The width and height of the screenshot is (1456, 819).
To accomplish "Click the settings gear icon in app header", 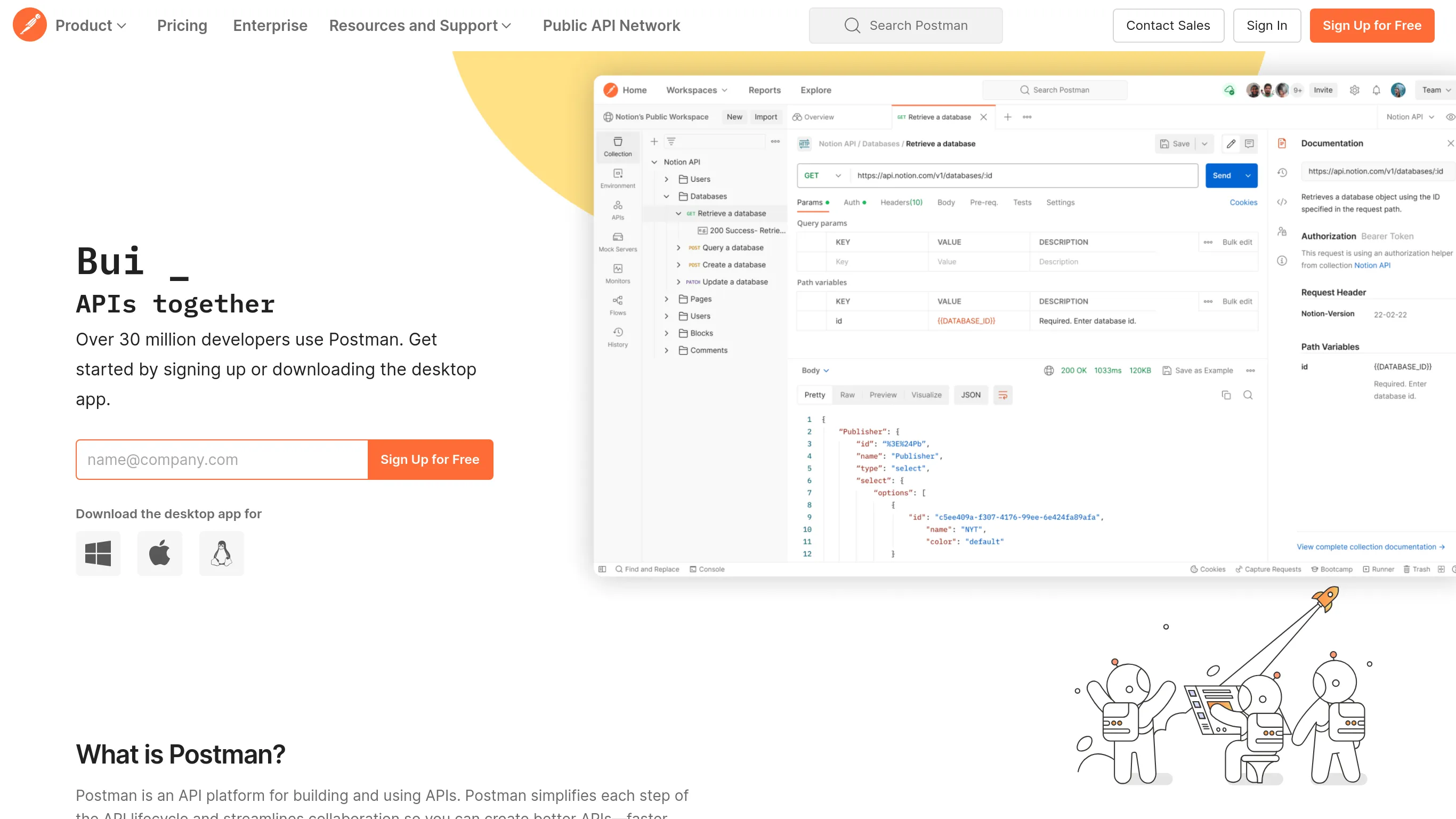I will coord(1354,90).
